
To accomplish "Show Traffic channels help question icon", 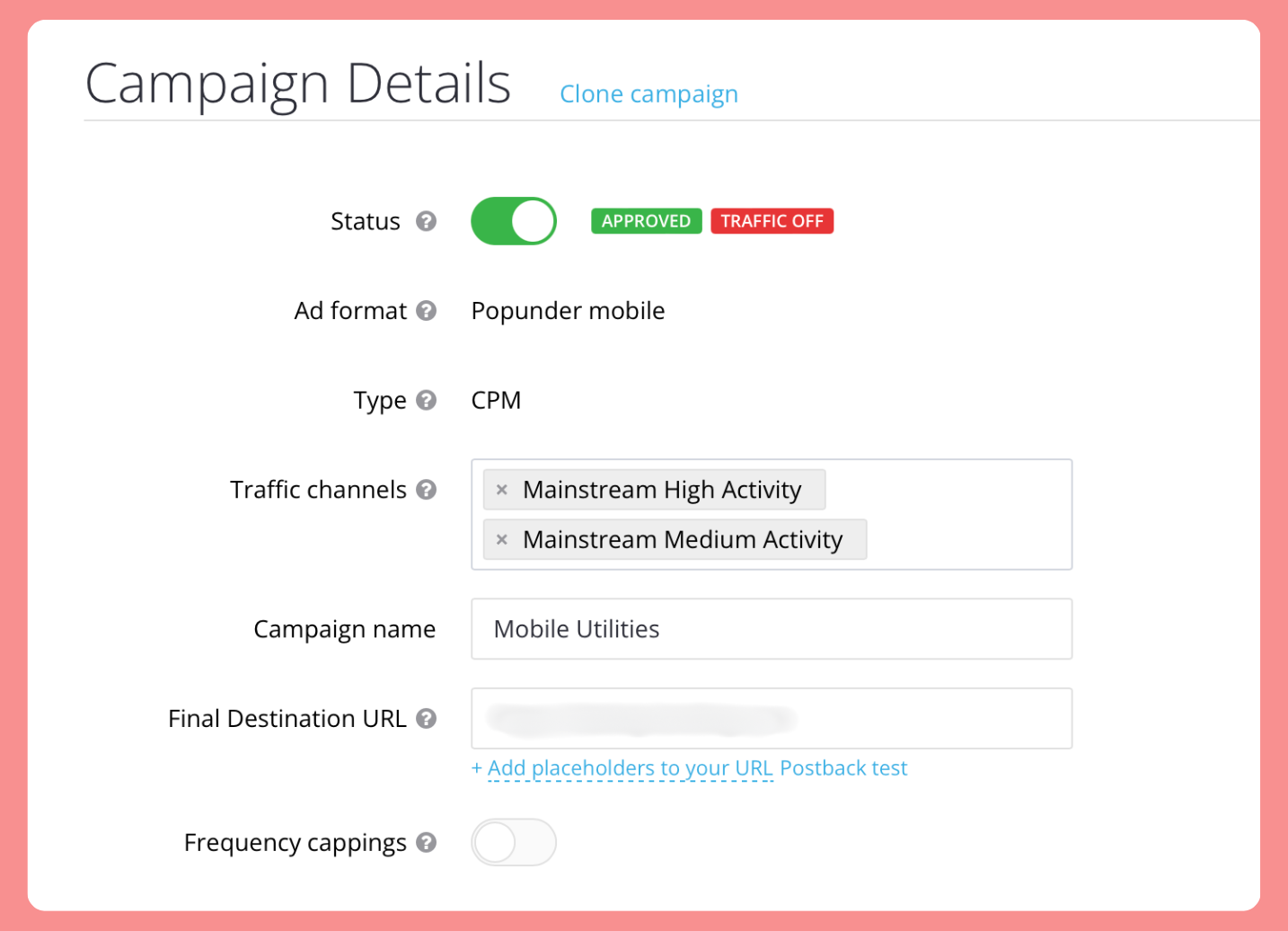I will (427, 490).
